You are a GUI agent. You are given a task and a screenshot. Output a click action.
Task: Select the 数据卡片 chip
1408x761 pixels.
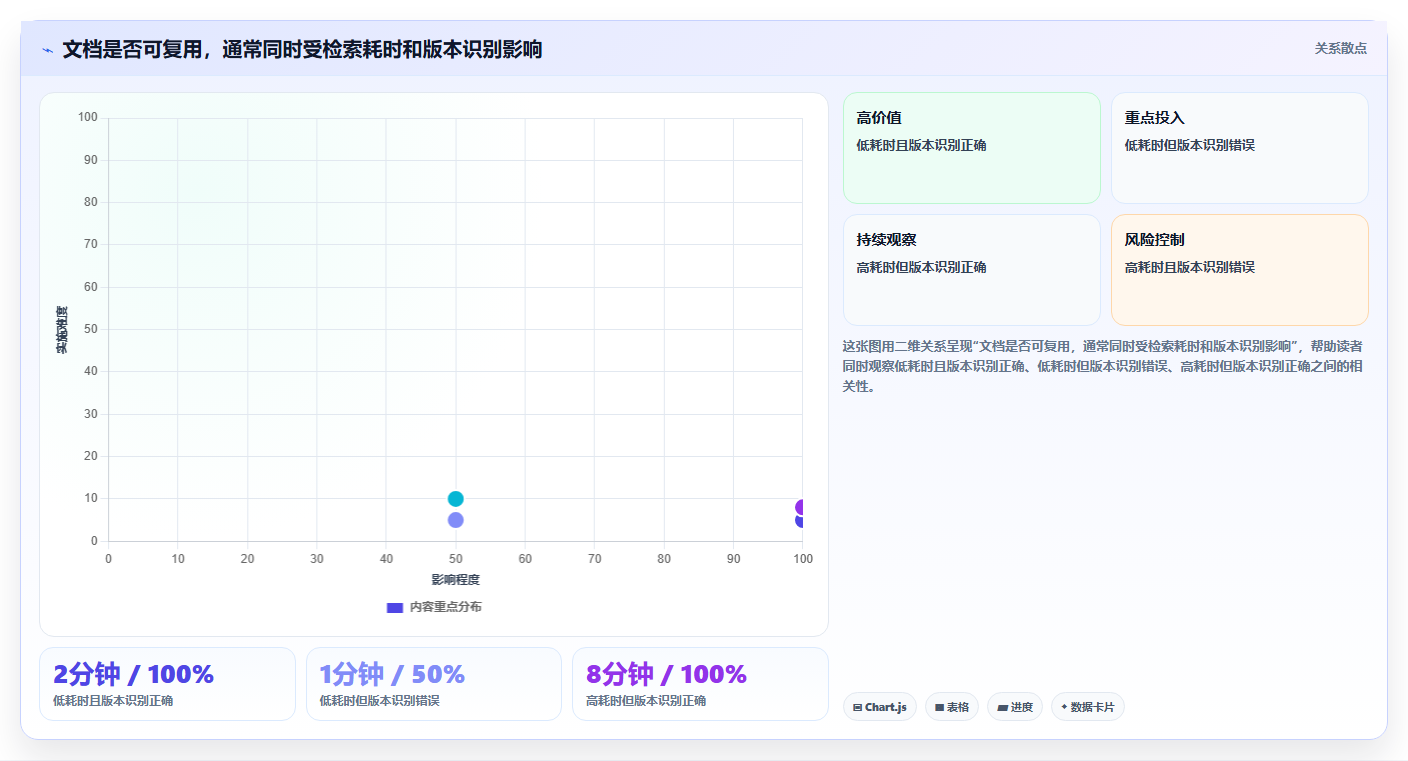tap(1088, 707)
